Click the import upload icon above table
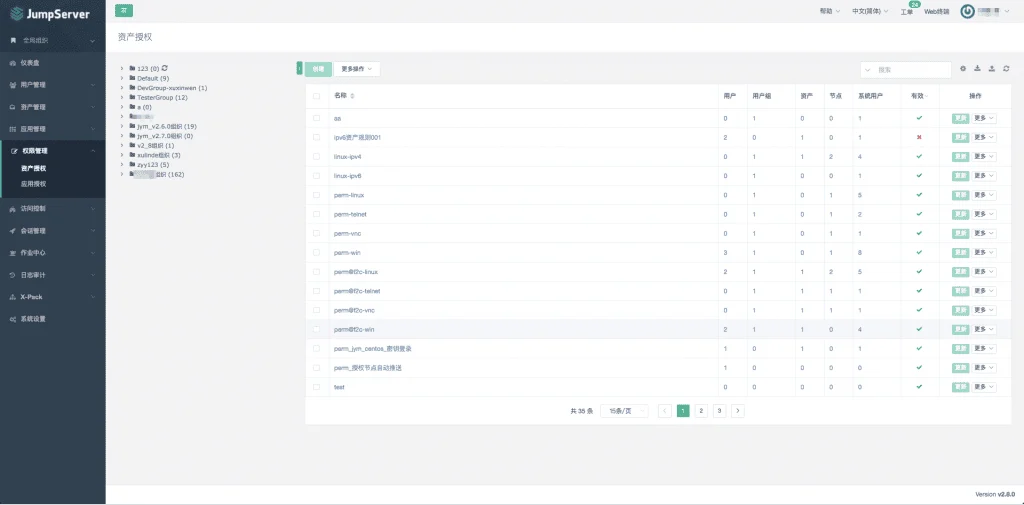 pos(992,69)
